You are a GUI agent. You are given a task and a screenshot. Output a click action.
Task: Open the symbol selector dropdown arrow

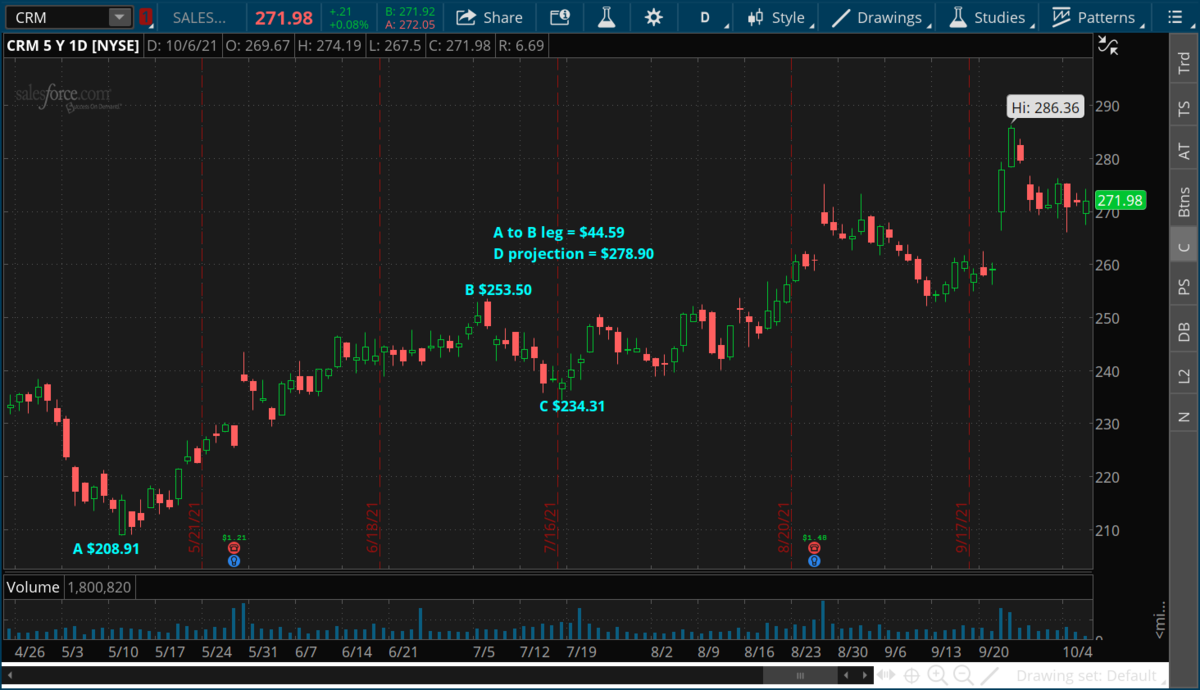[120, 17]
